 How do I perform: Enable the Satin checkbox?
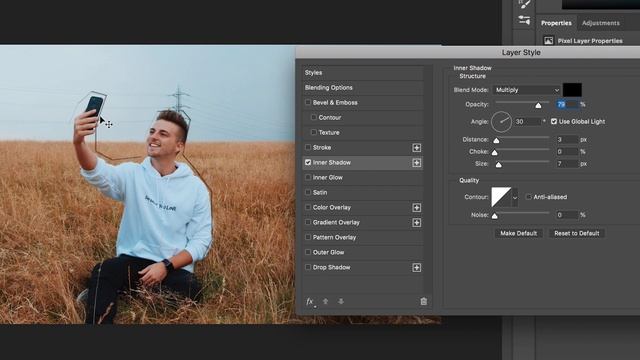pos(308,192)
